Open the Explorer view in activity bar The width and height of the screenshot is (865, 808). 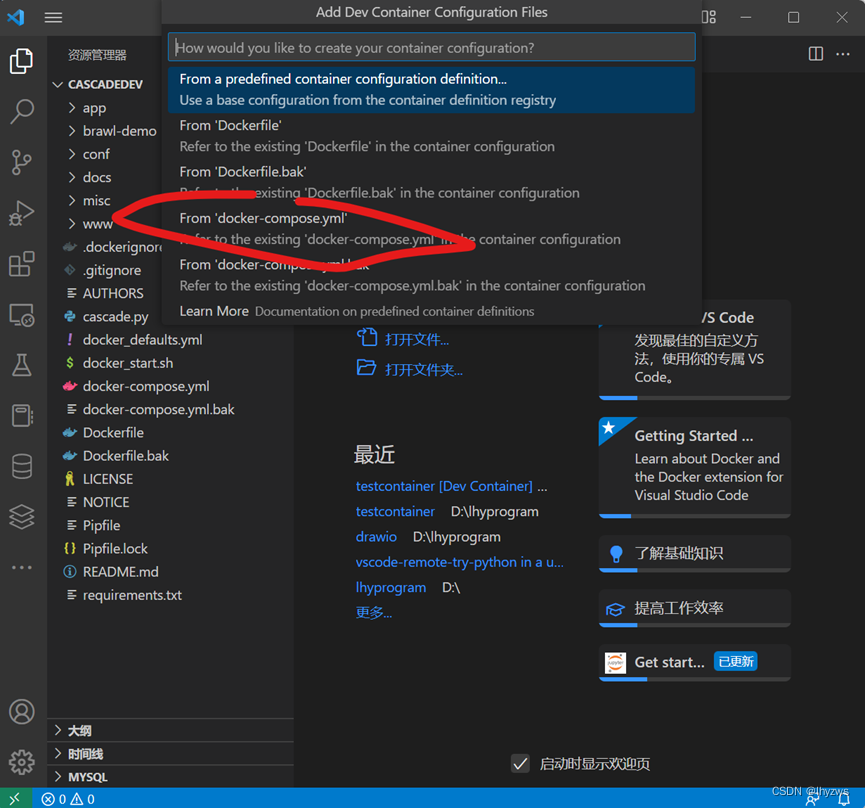pos(22,61)
